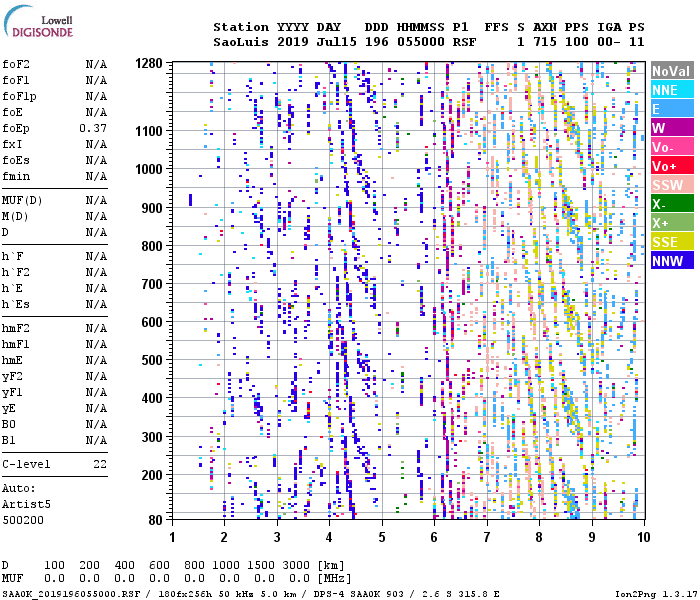Select the W purple legend swatch

click(672, 128)
